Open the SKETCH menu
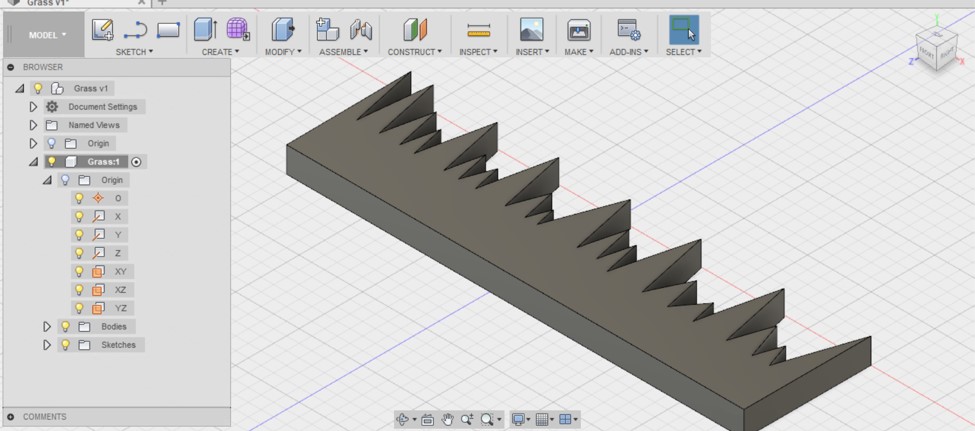The width and height of the screenshot is (975, 431). click(134, 52)
